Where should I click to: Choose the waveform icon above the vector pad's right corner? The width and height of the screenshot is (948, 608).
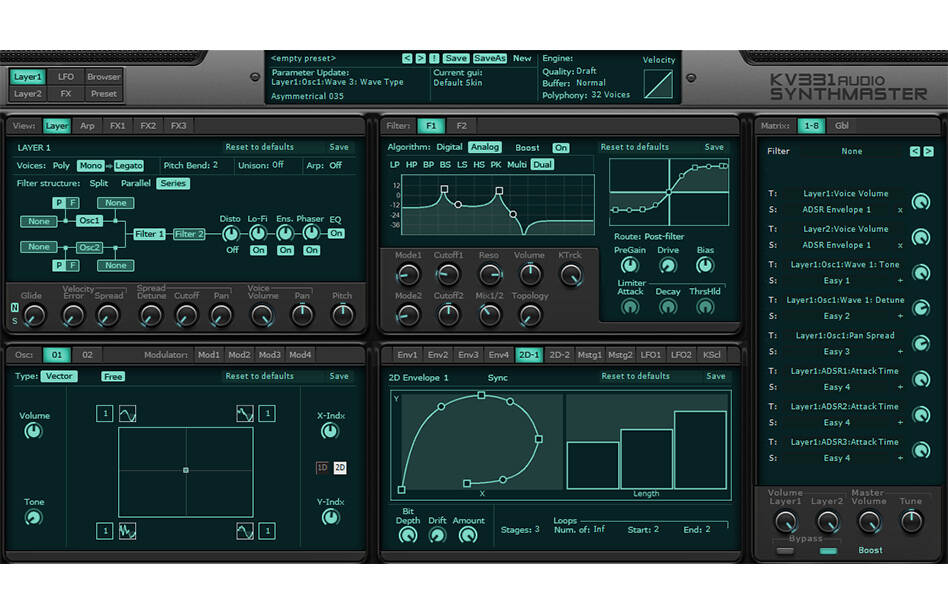click(245, 413)
